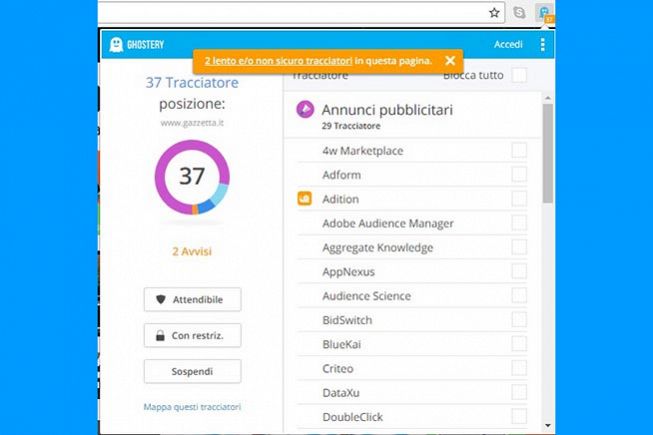Block the Criteo tracker
The width and height of the screenshot is (653, 435).
[x=519, y=368]
